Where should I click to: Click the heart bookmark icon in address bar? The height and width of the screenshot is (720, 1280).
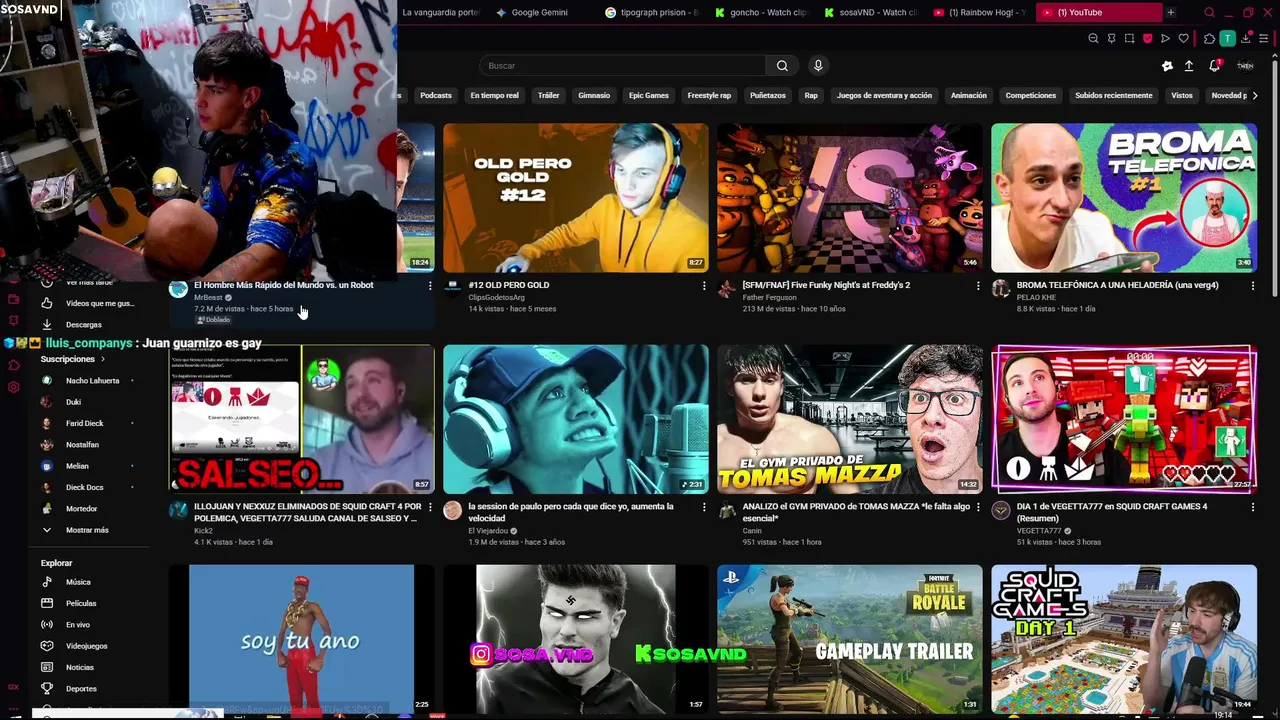(1183, 39)
